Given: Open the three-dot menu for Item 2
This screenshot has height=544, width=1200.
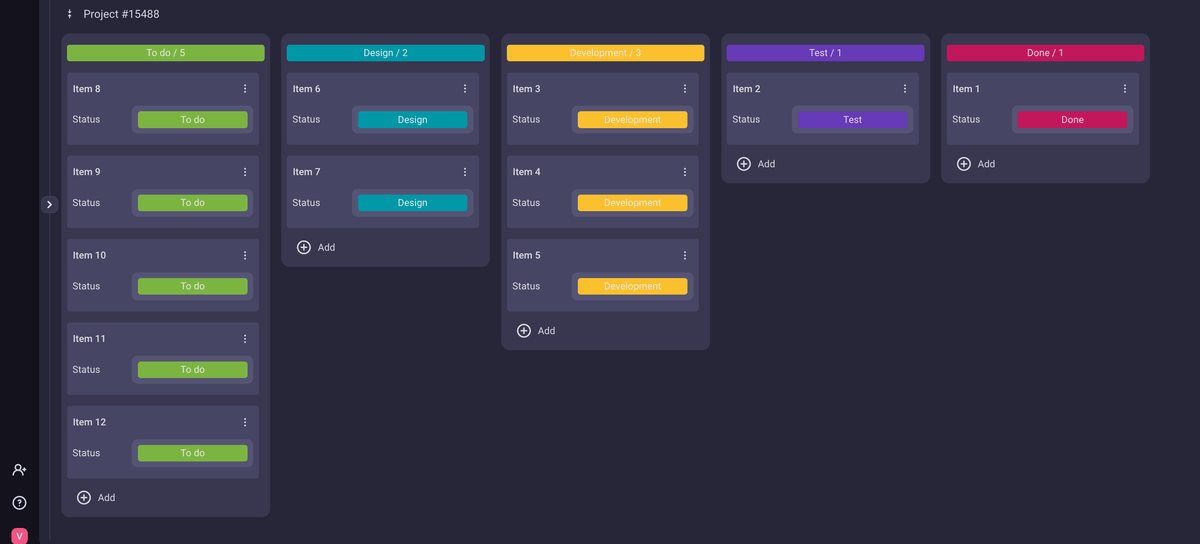Looking at the screenshot, I should [x=905, y=89].
